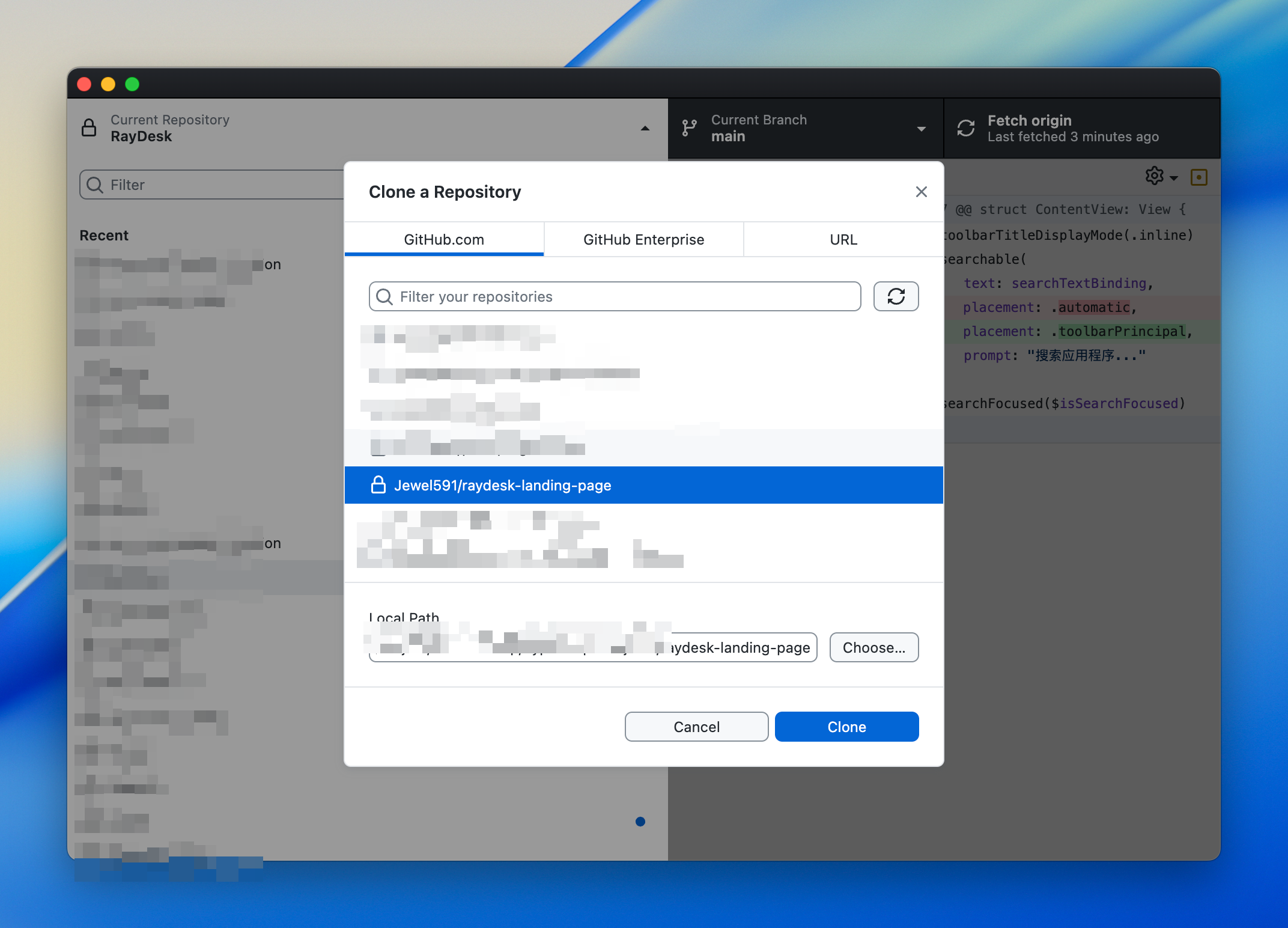Screen dimensions: 1288x928
Task: Close the Clone a Repository dialog
Action: point(921,192)
